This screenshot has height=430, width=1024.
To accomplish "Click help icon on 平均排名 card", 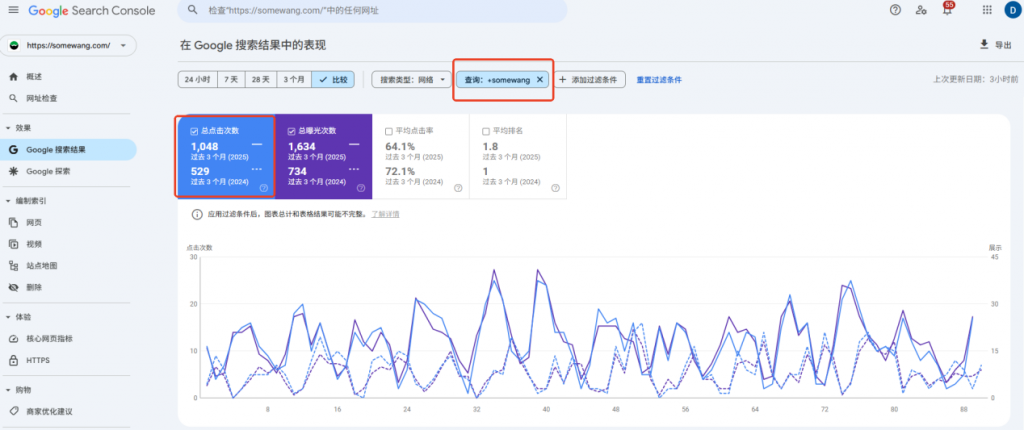I will [555, 188].
